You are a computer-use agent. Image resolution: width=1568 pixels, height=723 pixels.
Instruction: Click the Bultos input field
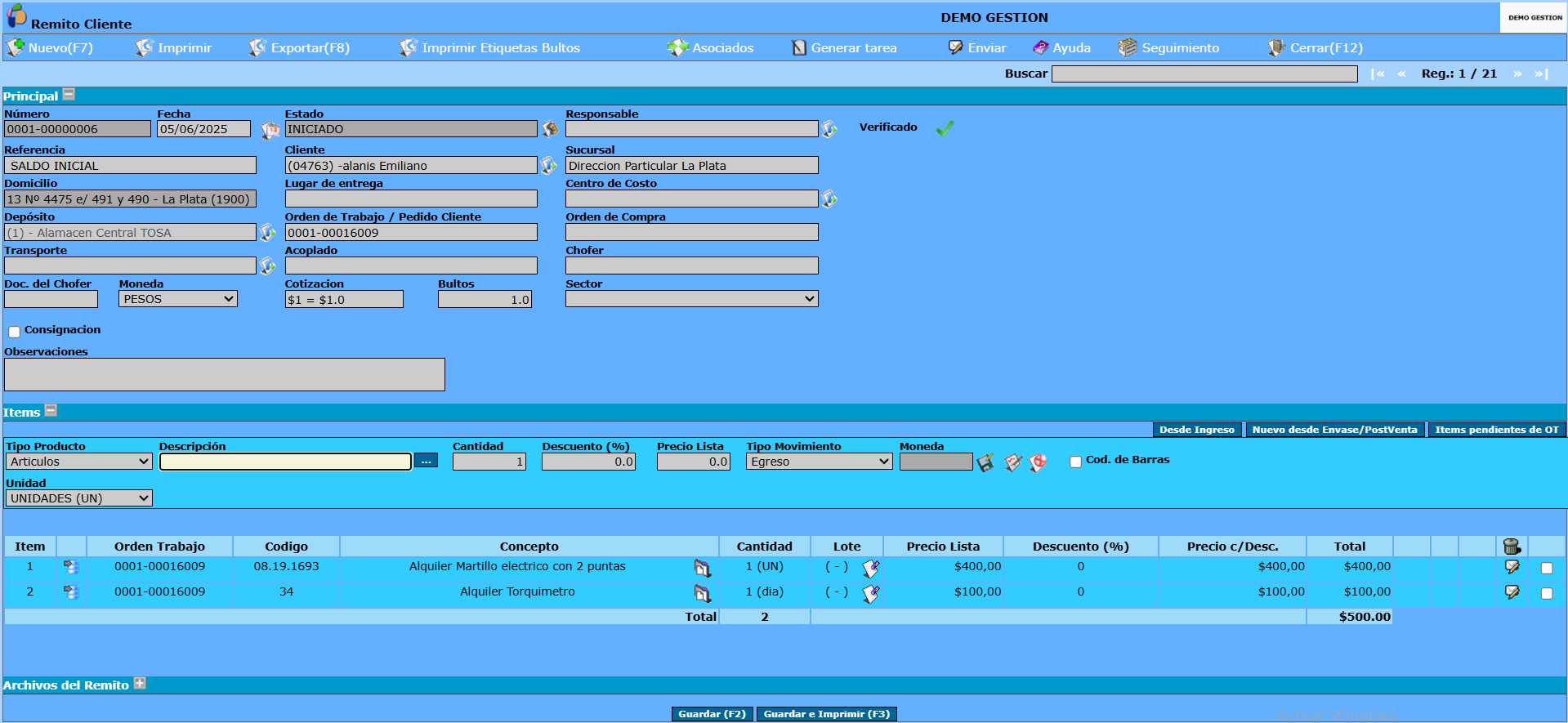tap(485, 299)
